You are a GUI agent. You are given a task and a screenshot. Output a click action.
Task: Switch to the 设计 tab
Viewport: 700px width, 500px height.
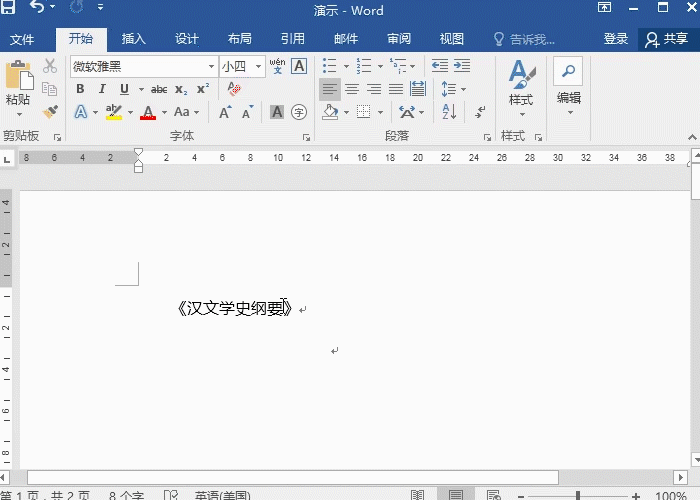point(187,39)
